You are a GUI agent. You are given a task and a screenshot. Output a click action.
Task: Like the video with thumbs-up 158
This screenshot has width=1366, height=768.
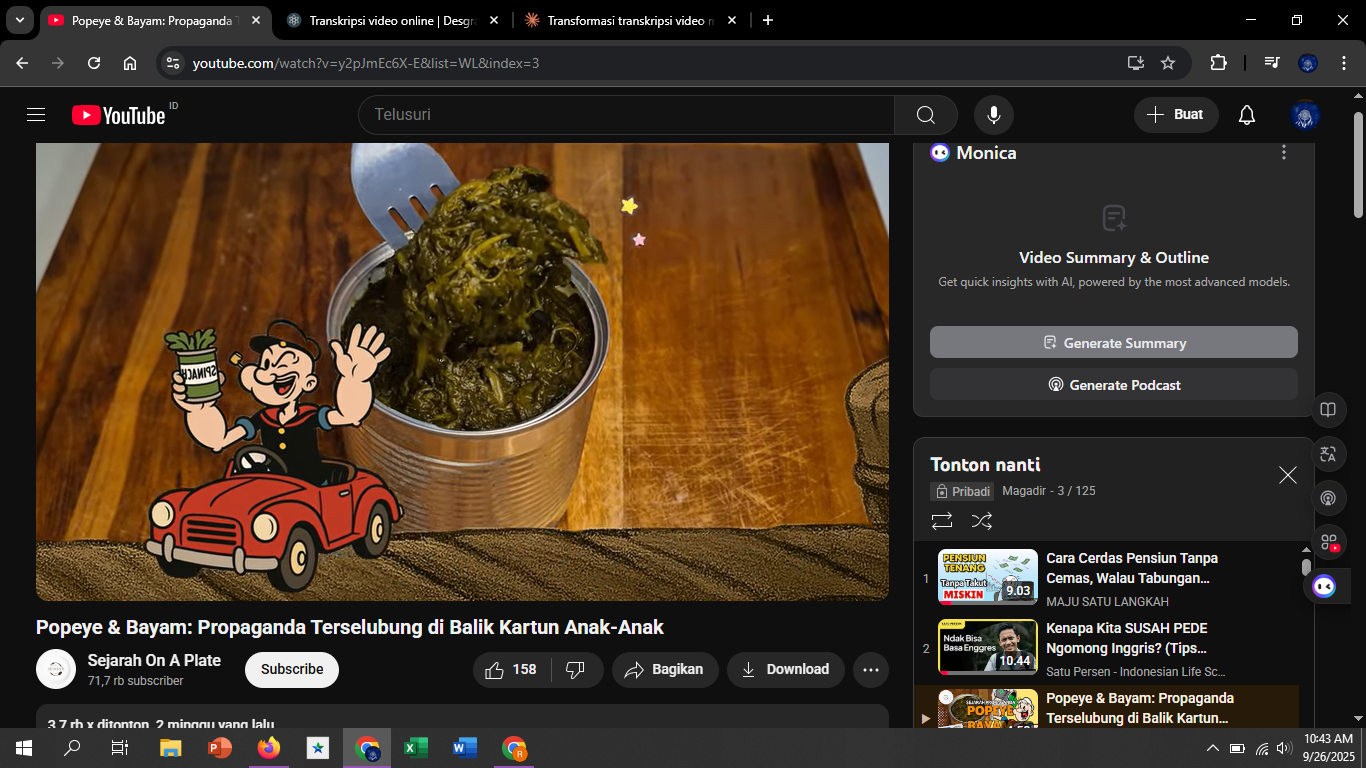coord(511,670)
